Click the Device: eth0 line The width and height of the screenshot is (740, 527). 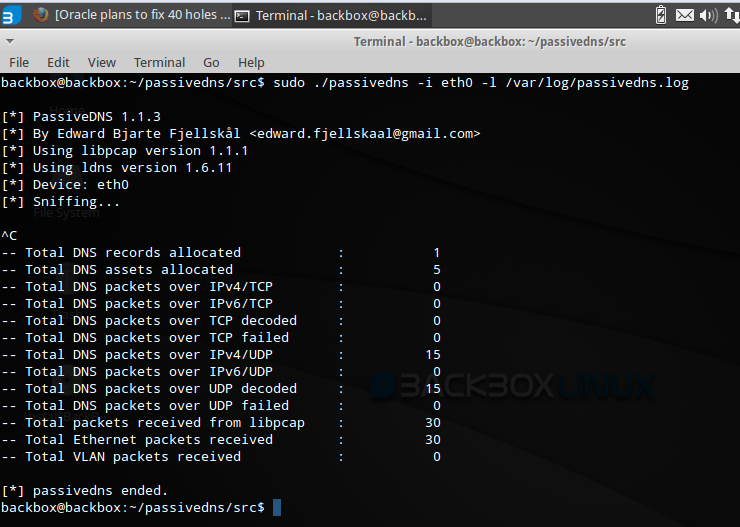coord(65,184)
